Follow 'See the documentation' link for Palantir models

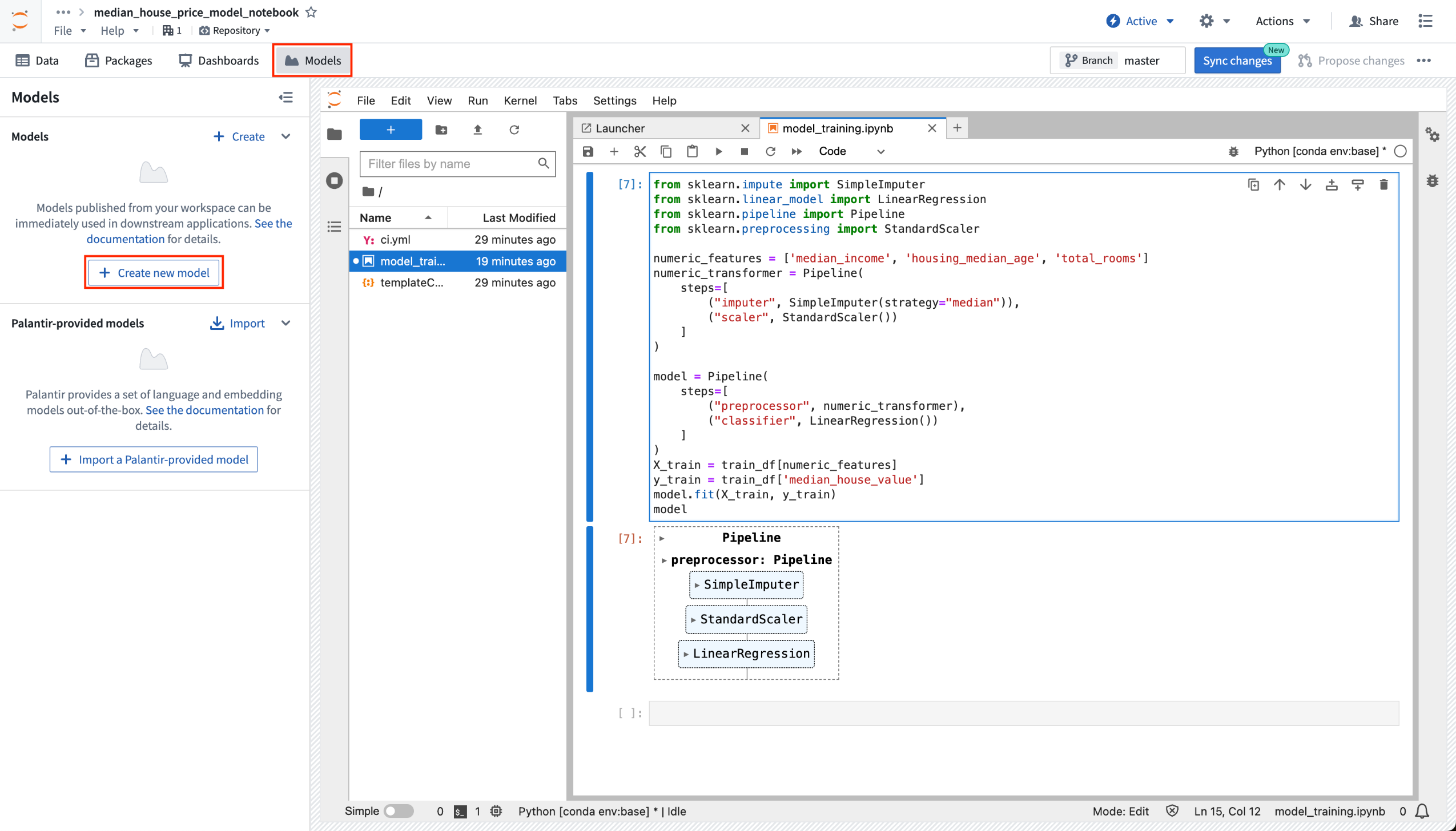(x=204, y=410)
